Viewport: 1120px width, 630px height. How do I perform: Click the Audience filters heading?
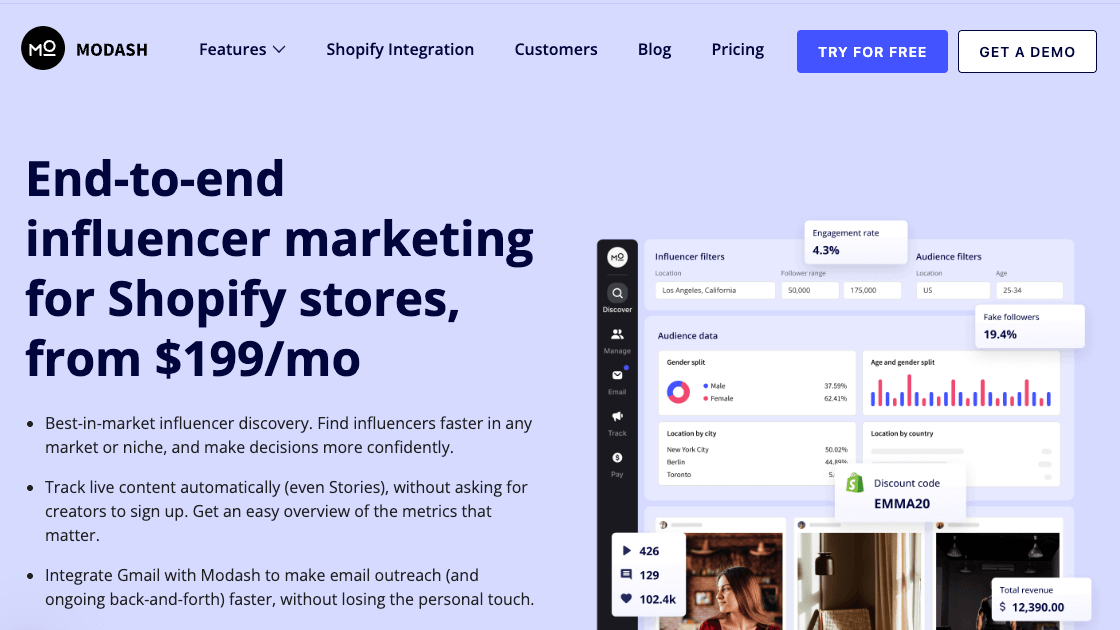click(949, 256)
